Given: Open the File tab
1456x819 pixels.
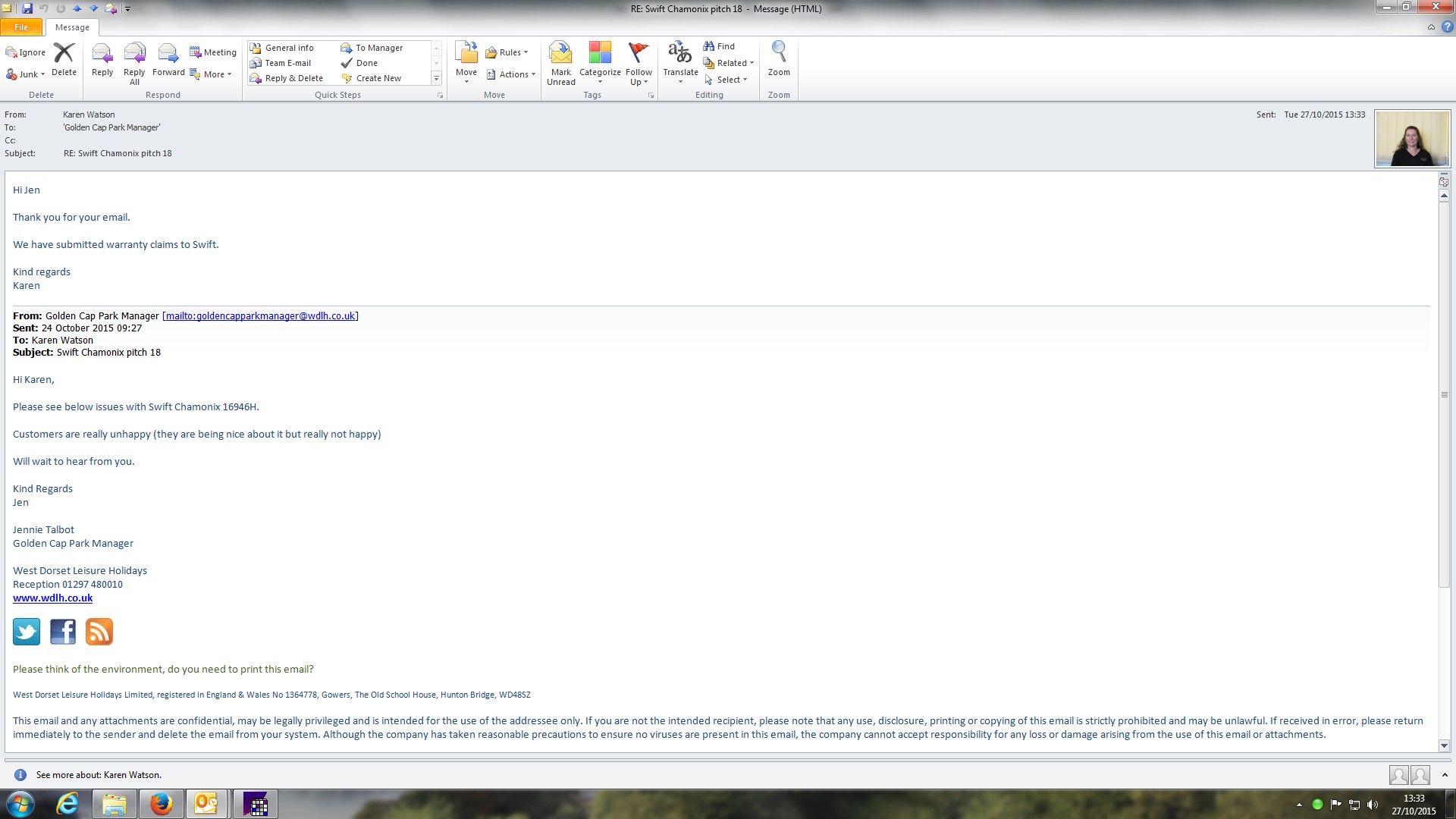Looking at the screenshot, I should pos(21,27).
